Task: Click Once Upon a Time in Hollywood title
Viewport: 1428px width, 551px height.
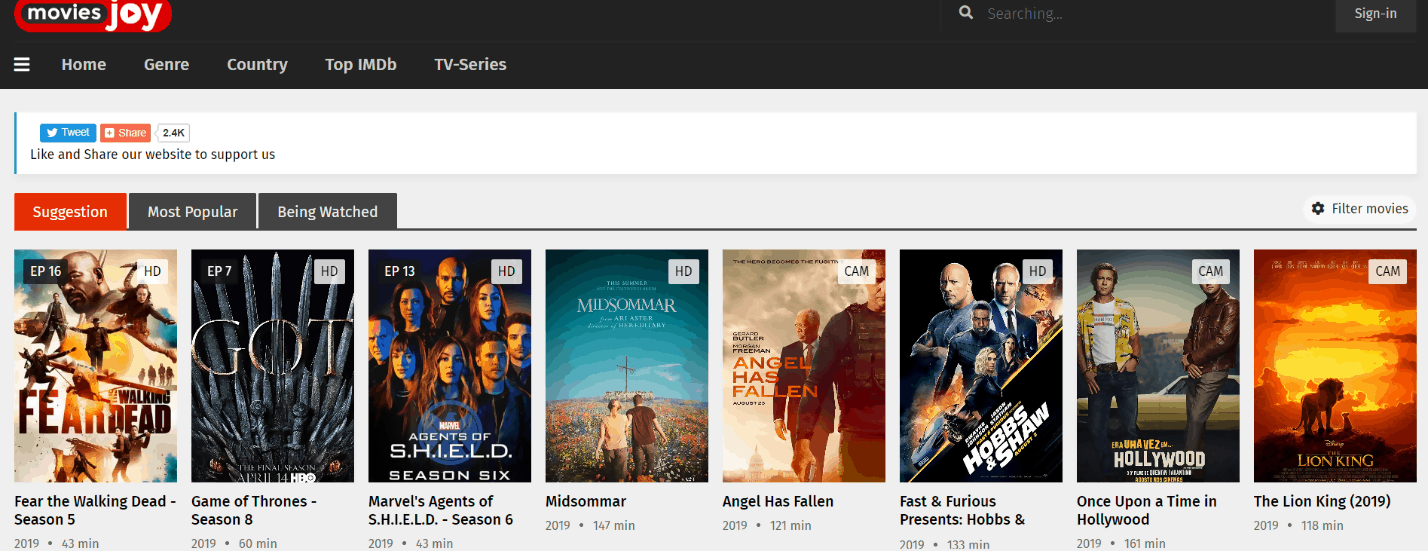Action: point(1147,510)
